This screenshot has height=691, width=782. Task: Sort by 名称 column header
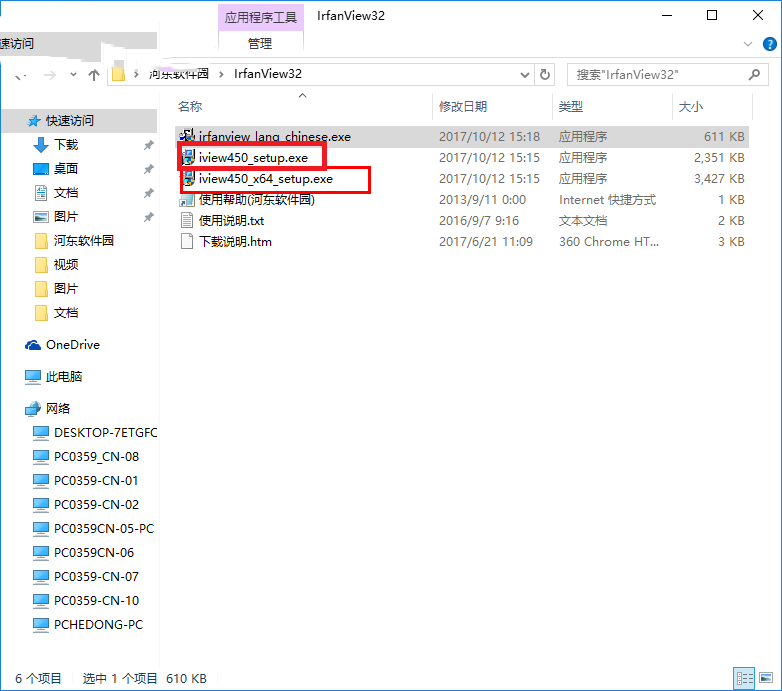[x=190, y=107]
